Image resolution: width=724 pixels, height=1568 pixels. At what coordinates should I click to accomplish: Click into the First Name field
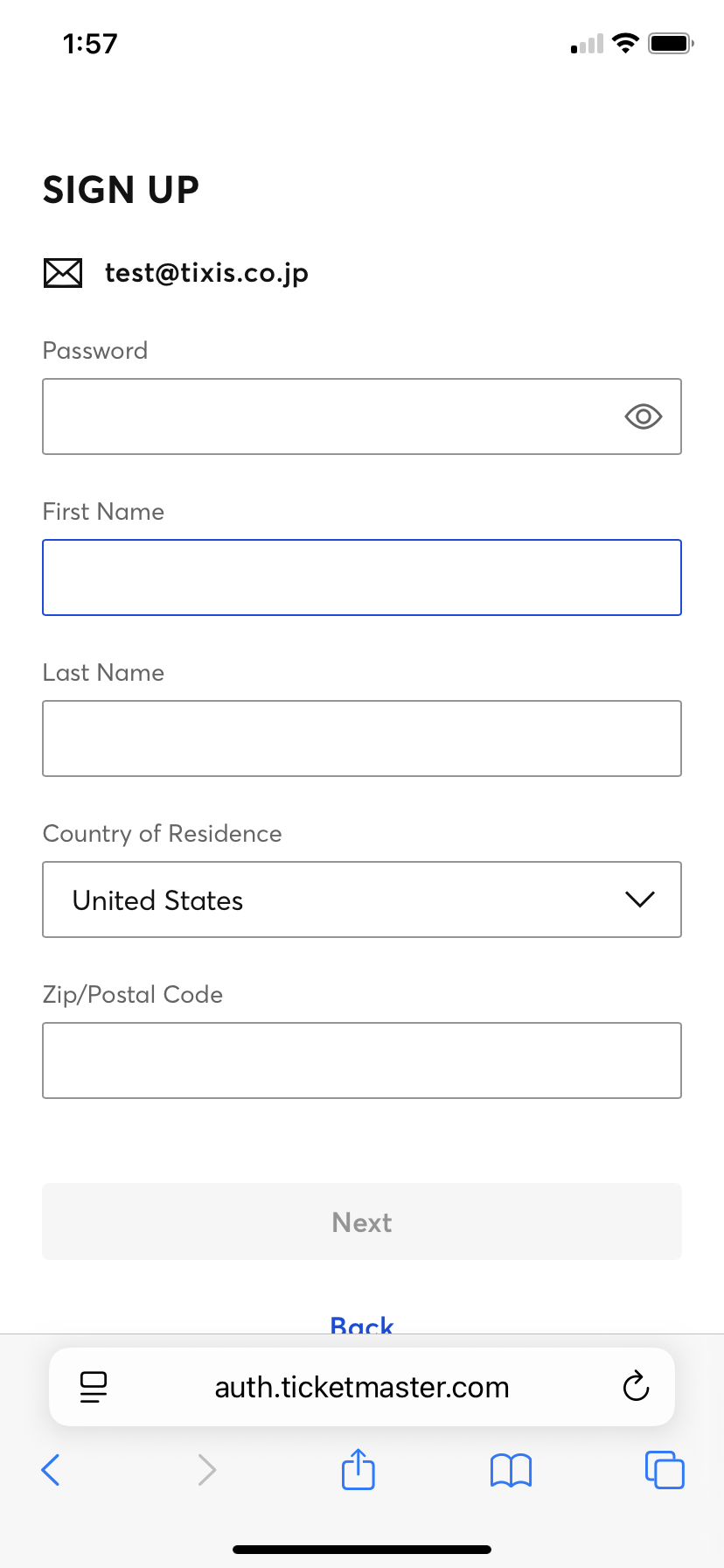(x=362, y=577)
